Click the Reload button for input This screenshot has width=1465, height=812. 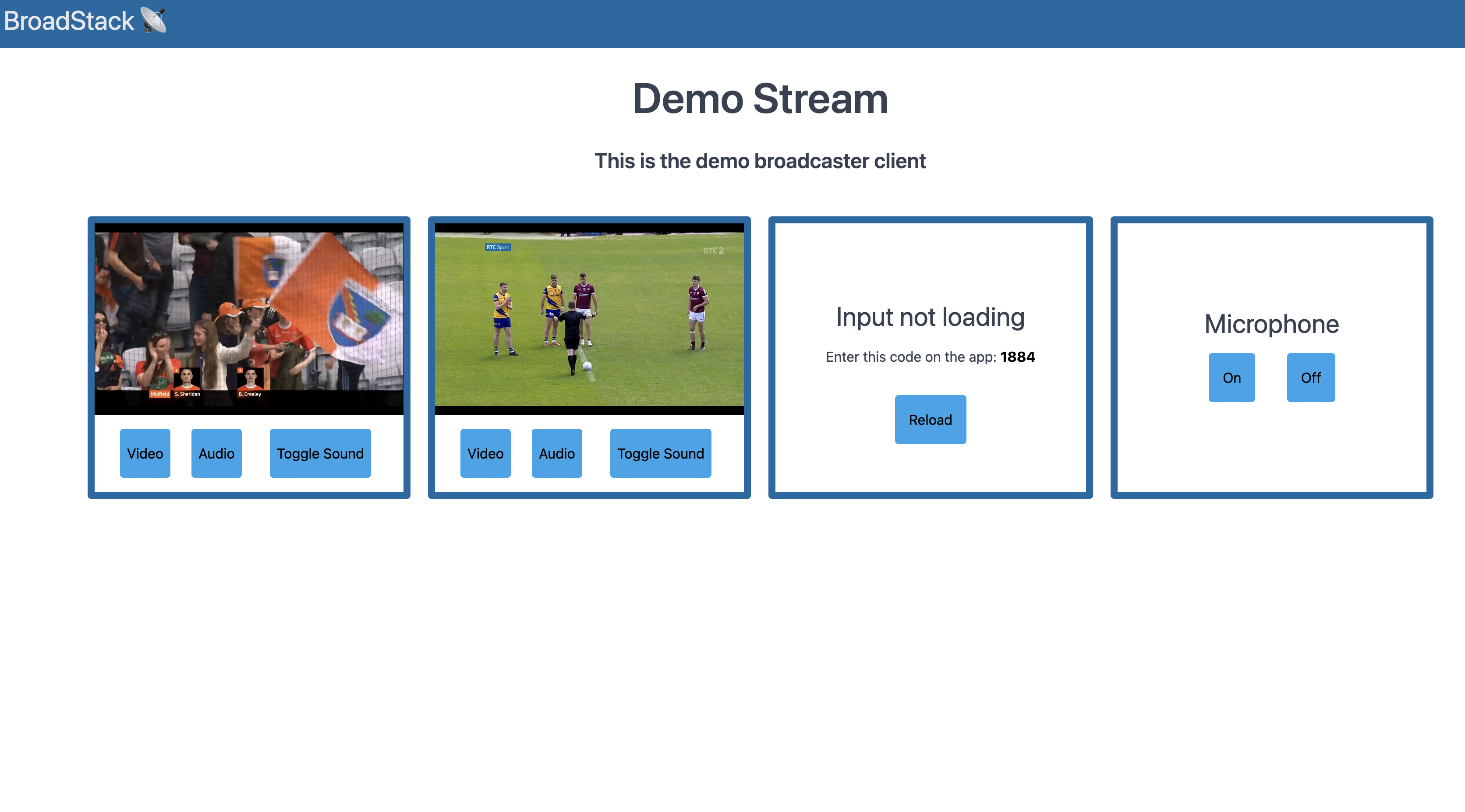point(930,420)
